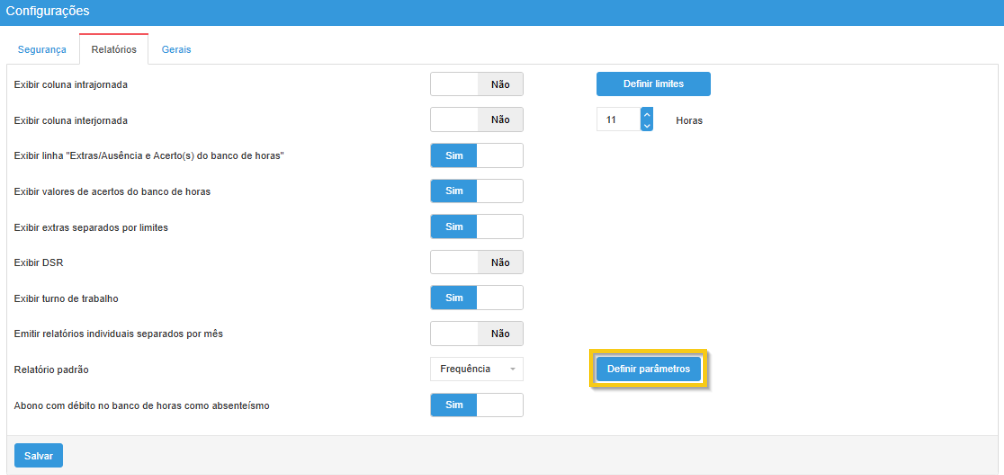Disable Extras/Ausência e Acerto(s) line toggle
This screenshot has height=475, width=1004.
[x=476, y=156]
